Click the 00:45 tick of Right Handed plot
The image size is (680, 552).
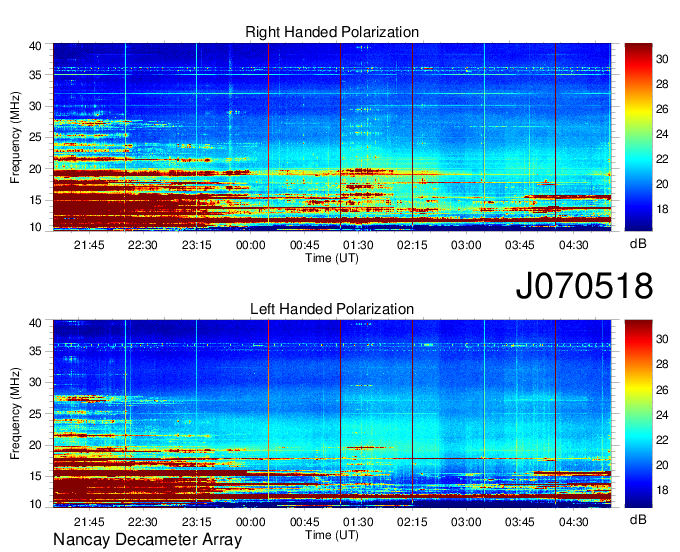point(304,245)
